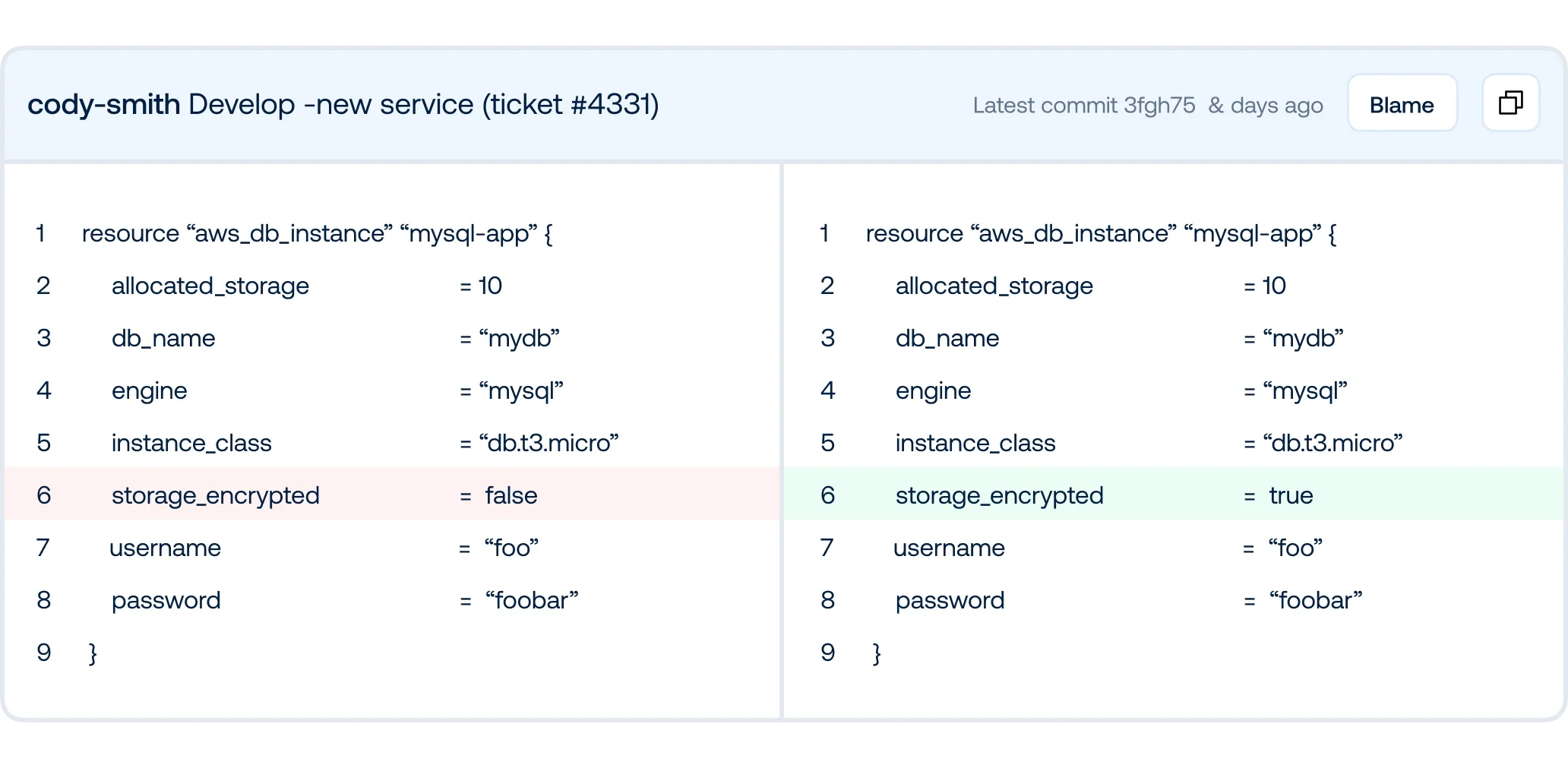The image size is (1568, 768).
Task: Click “foo” value in left pane
Action: point(512,548)
